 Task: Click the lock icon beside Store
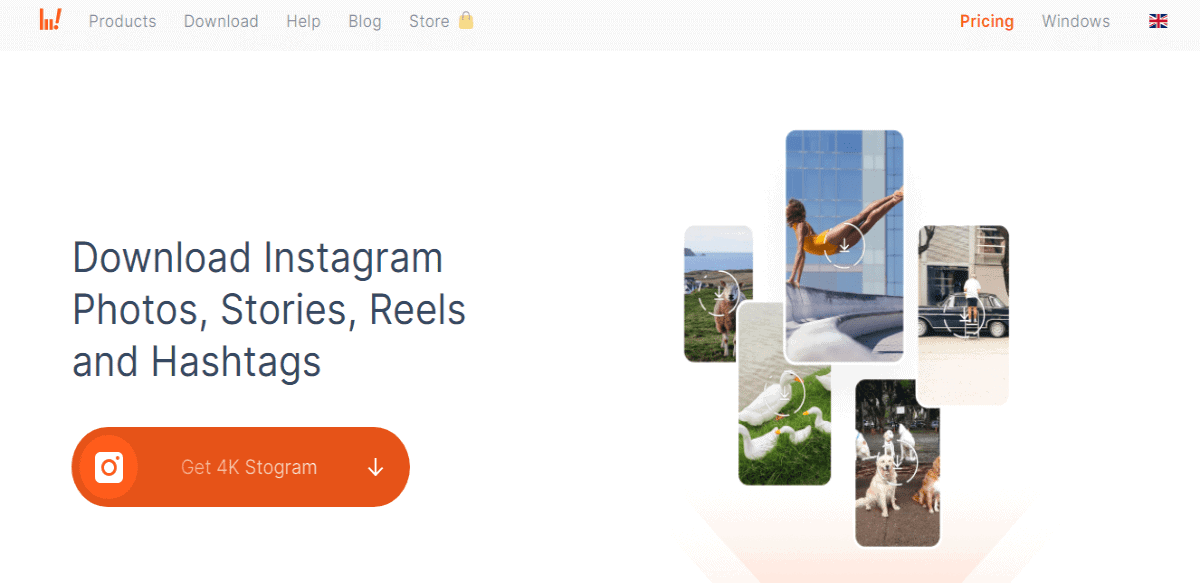(x=466, y=20)
